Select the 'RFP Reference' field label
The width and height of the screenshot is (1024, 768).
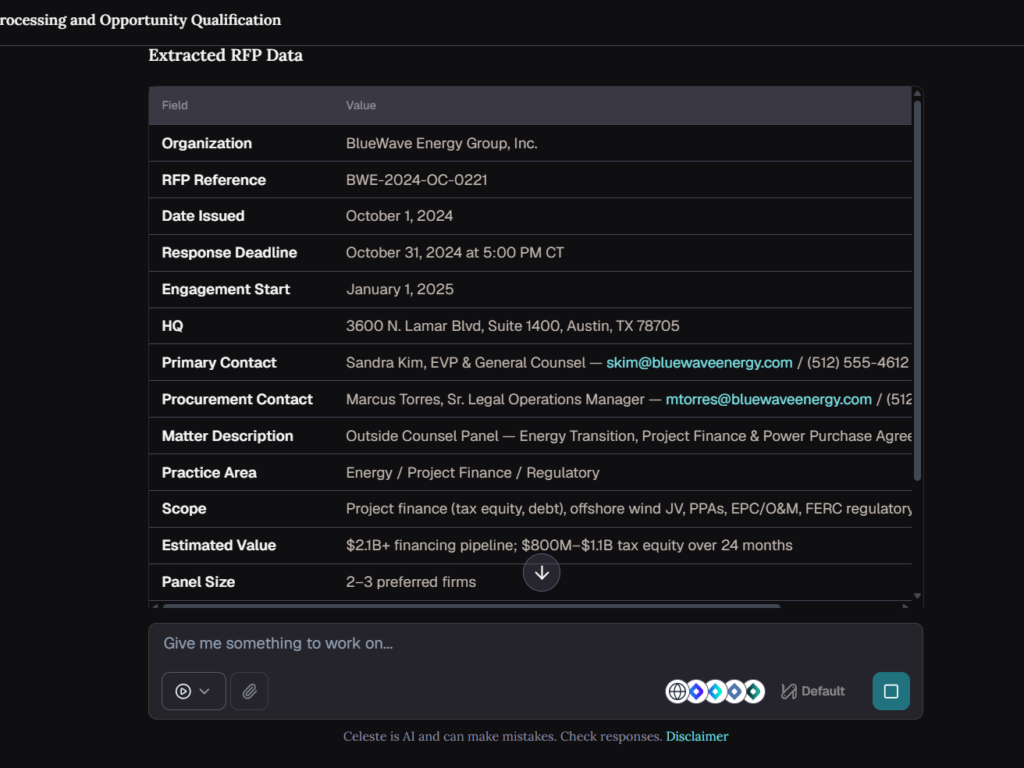(214, 180)
